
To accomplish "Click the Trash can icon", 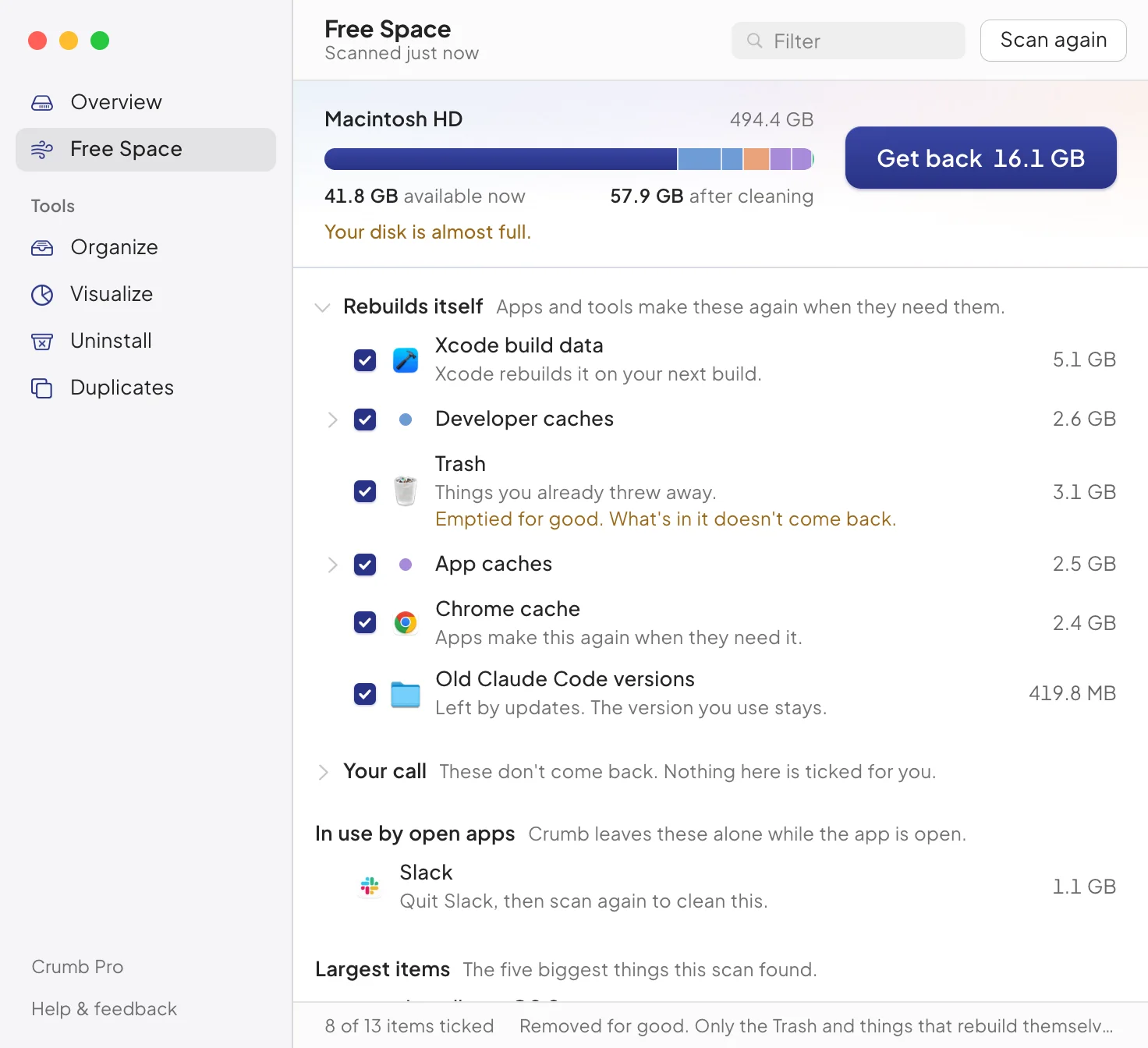I will (x=406, y=491).
